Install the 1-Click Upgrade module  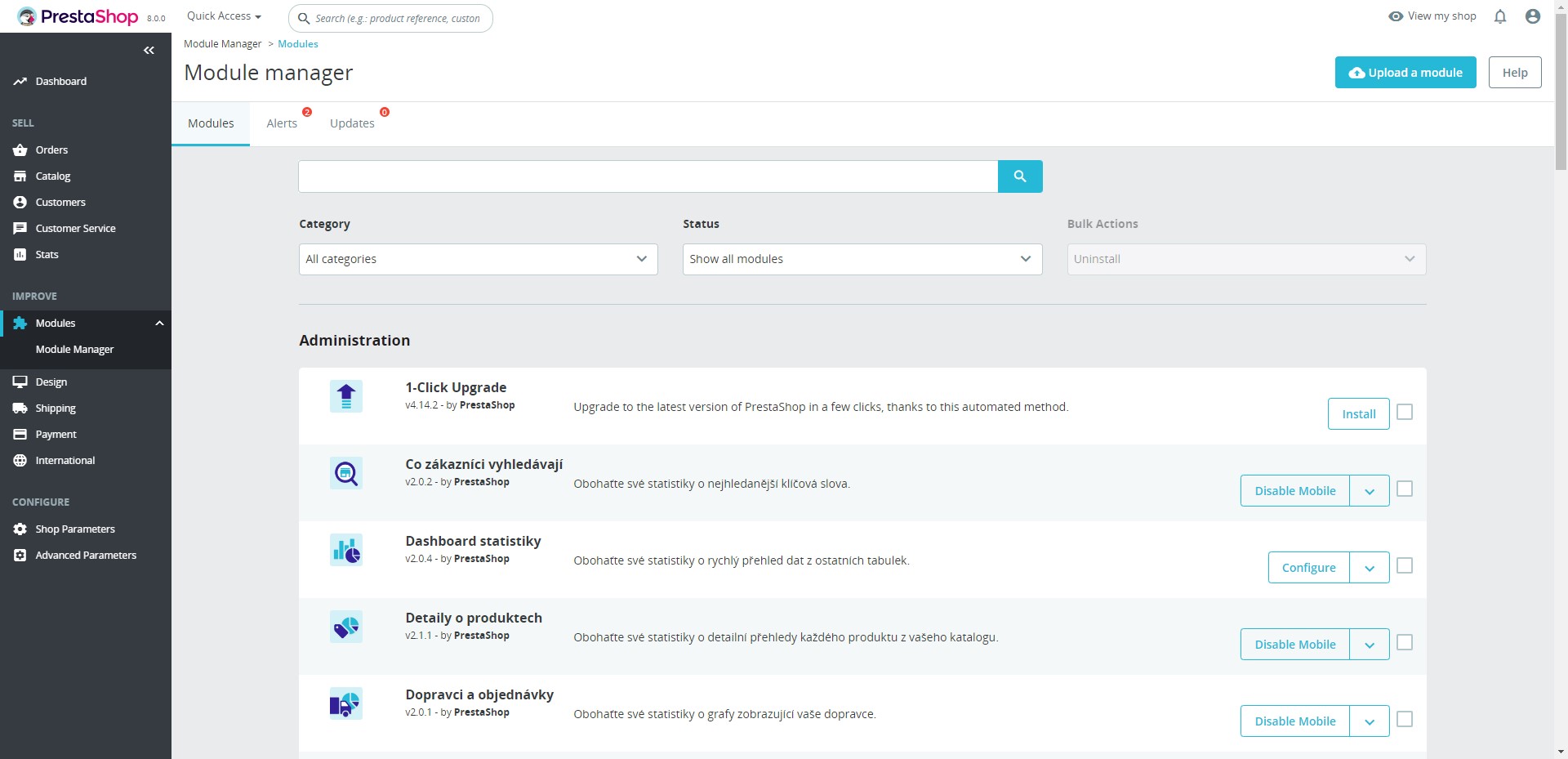pyautogui.click(x=1358, y=413)
